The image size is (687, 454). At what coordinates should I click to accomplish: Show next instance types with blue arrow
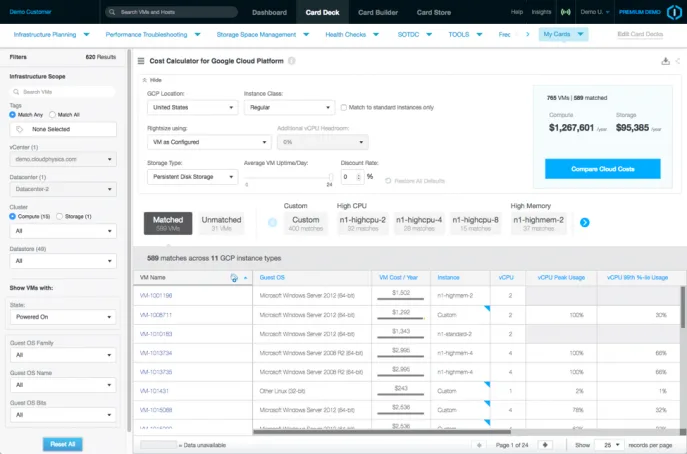(584, 223)
